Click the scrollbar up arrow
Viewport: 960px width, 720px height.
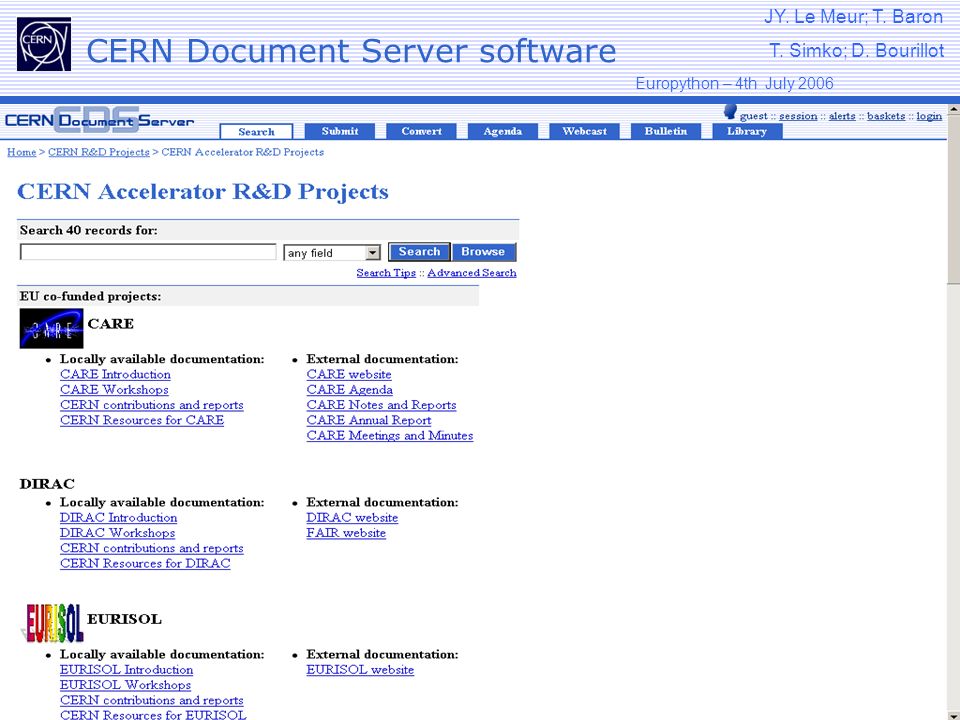953,110
